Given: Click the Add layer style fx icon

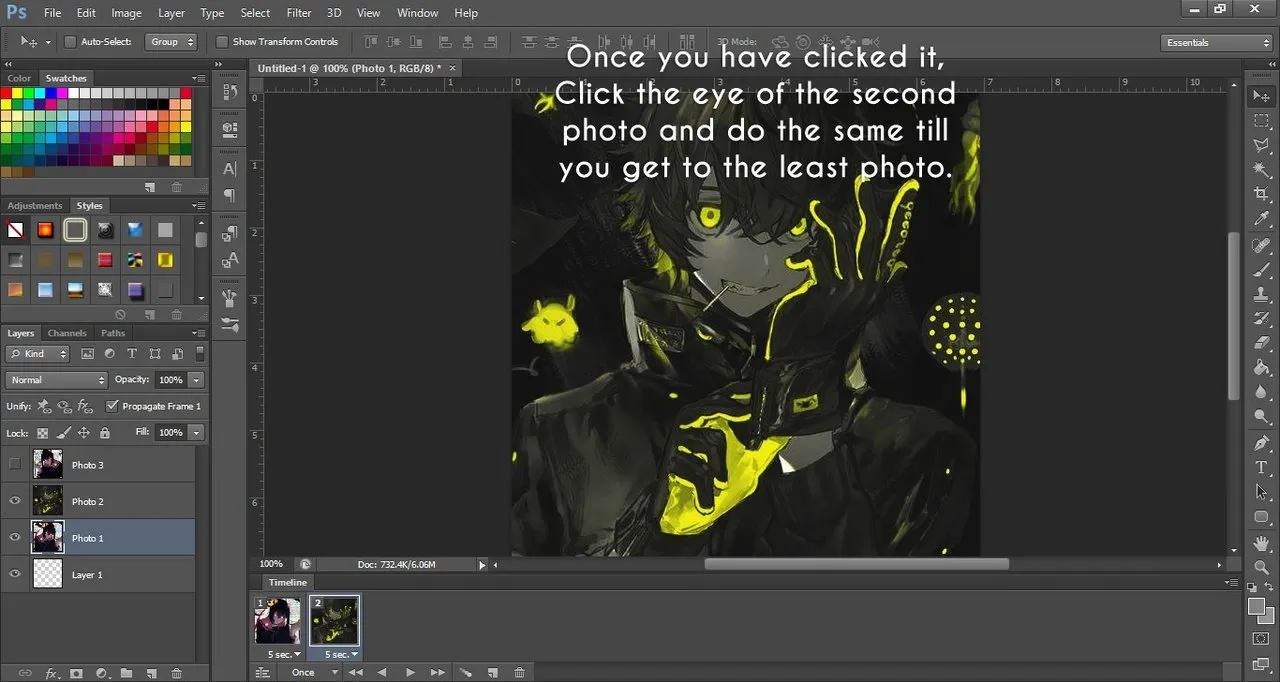Looking at the screenshot, I should [50, 674].
